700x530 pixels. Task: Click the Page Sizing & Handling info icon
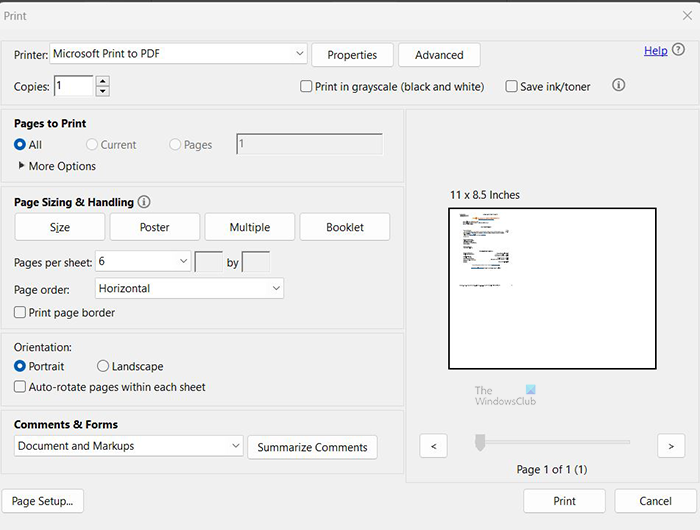(x=144, y=202)
